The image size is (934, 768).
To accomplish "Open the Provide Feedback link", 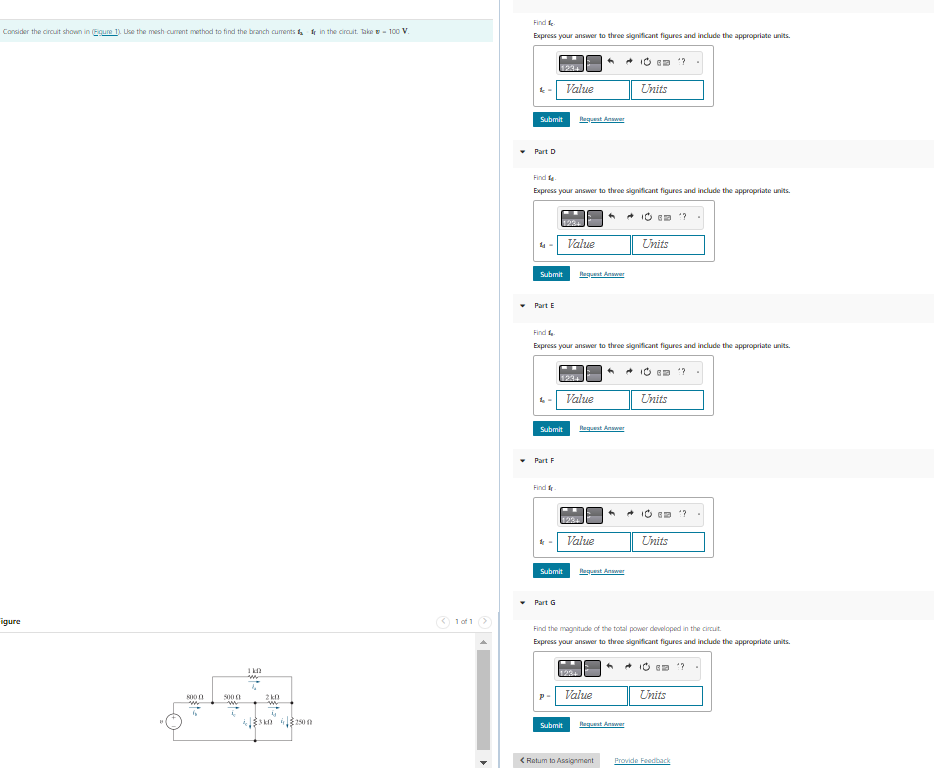I will point(641,760).
